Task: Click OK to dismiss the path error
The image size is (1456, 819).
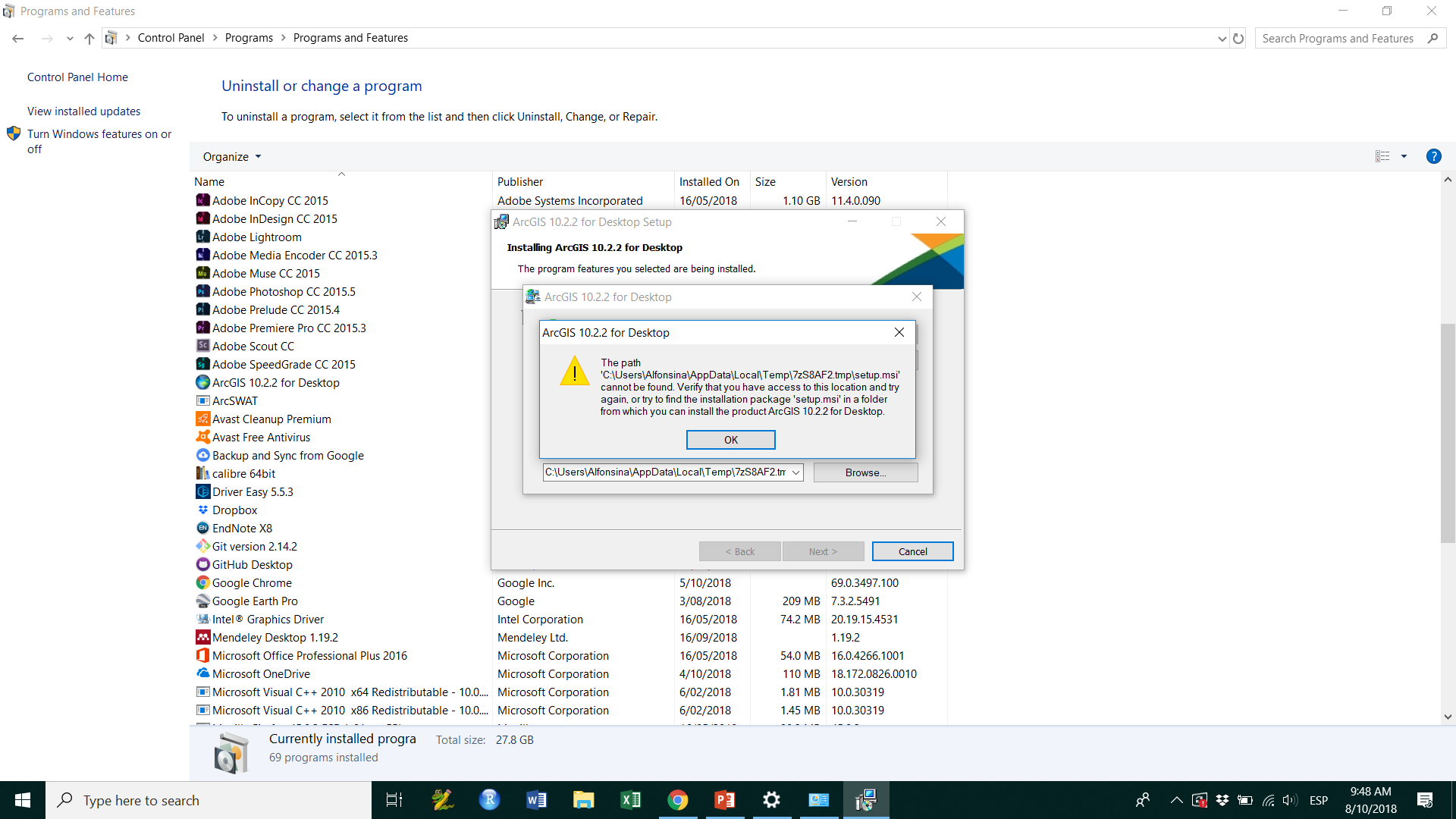Action: point(730,440)
